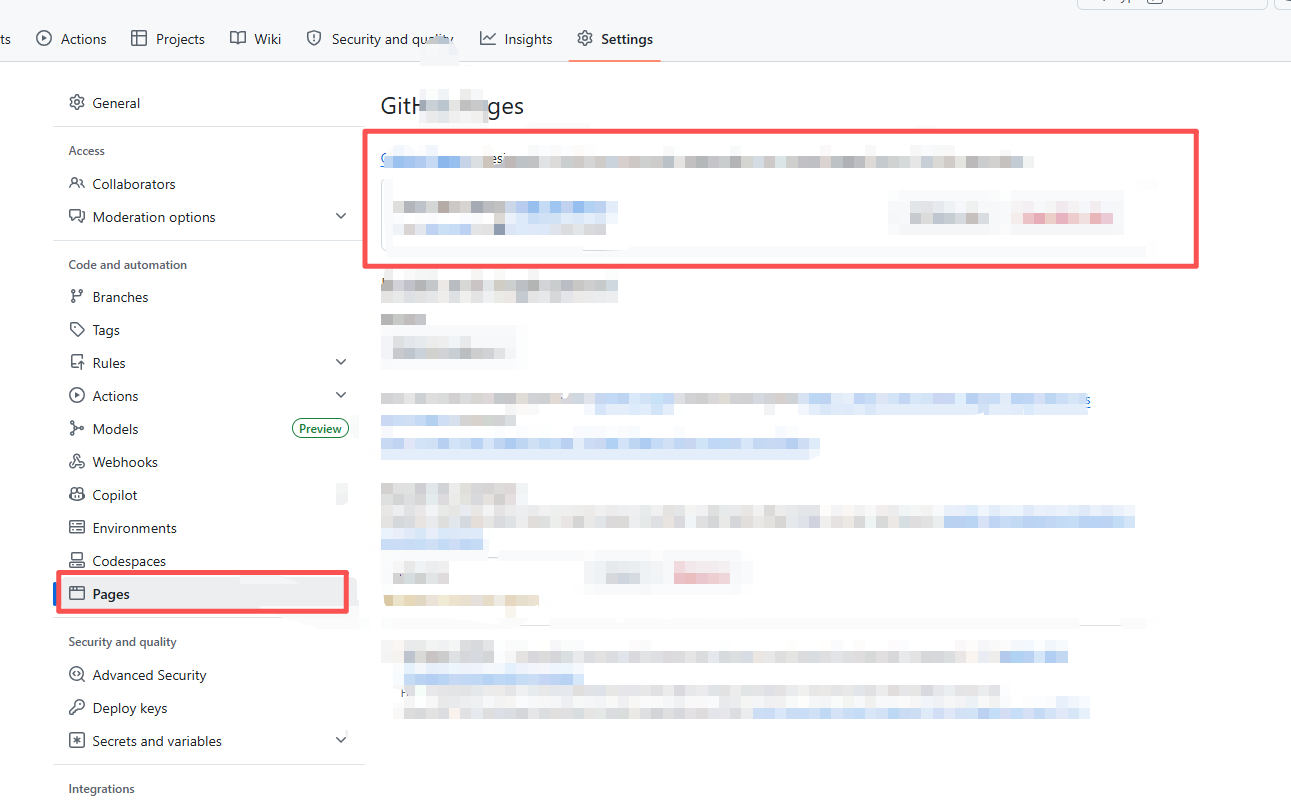This screenshot has width=1291, height=804.
Task: Open the Security and quality tab
Action: click(380, 39)
